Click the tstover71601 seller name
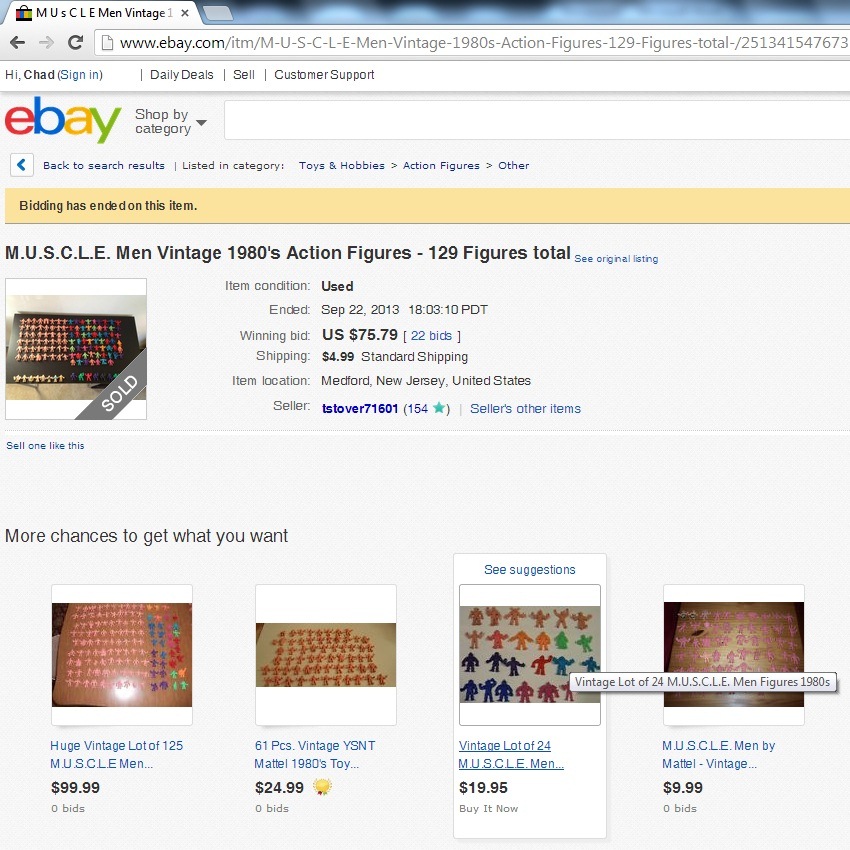This screenshot has height=850, width=850. pos(360,408)
